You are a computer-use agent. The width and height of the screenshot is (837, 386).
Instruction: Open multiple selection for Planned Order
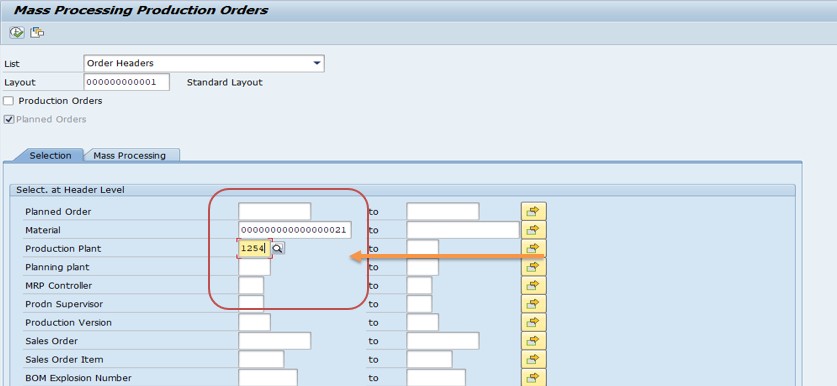tap(533, 211)
